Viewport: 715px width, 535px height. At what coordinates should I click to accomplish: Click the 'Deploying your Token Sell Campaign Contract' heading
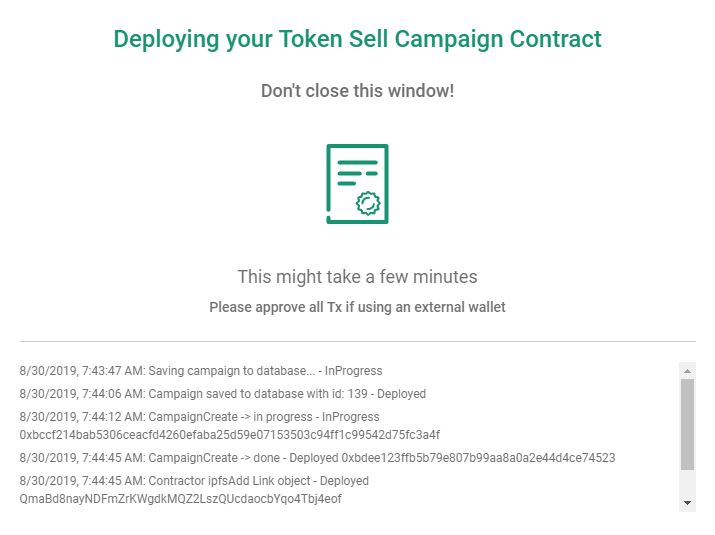pyautogui.click(x=358, y=39)
